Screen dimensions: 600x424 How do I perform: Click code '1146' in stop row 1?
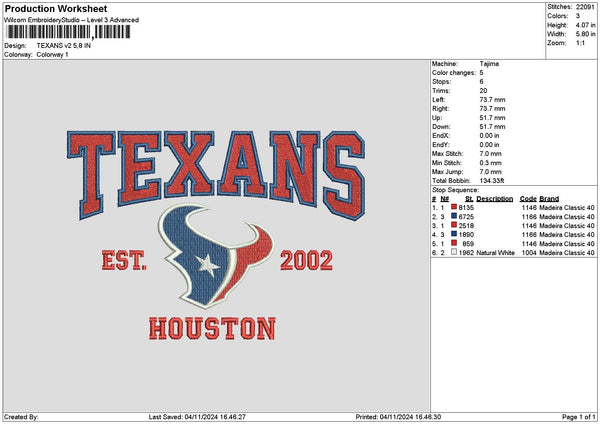(529, 208)
